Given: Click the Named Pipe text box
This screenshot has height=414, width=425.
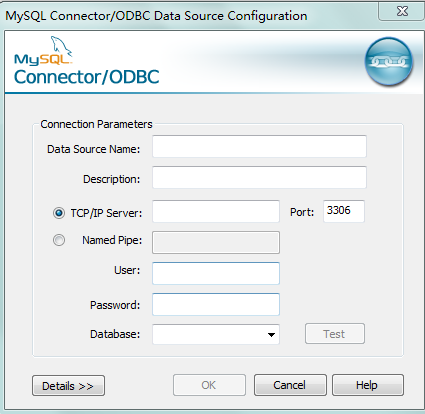Looking at the screenshot, I should tap(216, 243).
